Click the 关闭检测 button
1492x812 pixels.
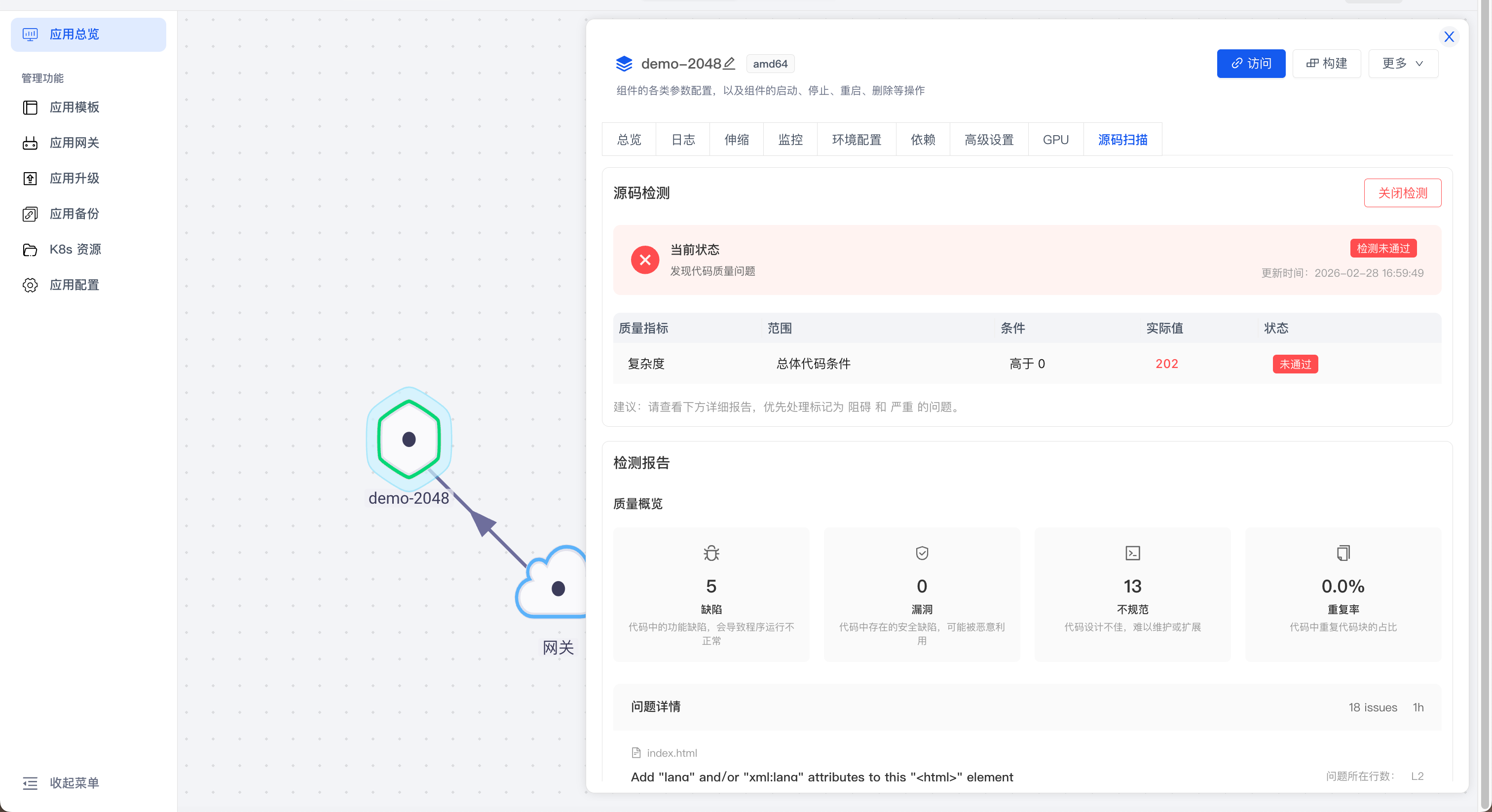(x=1402, y=193)
